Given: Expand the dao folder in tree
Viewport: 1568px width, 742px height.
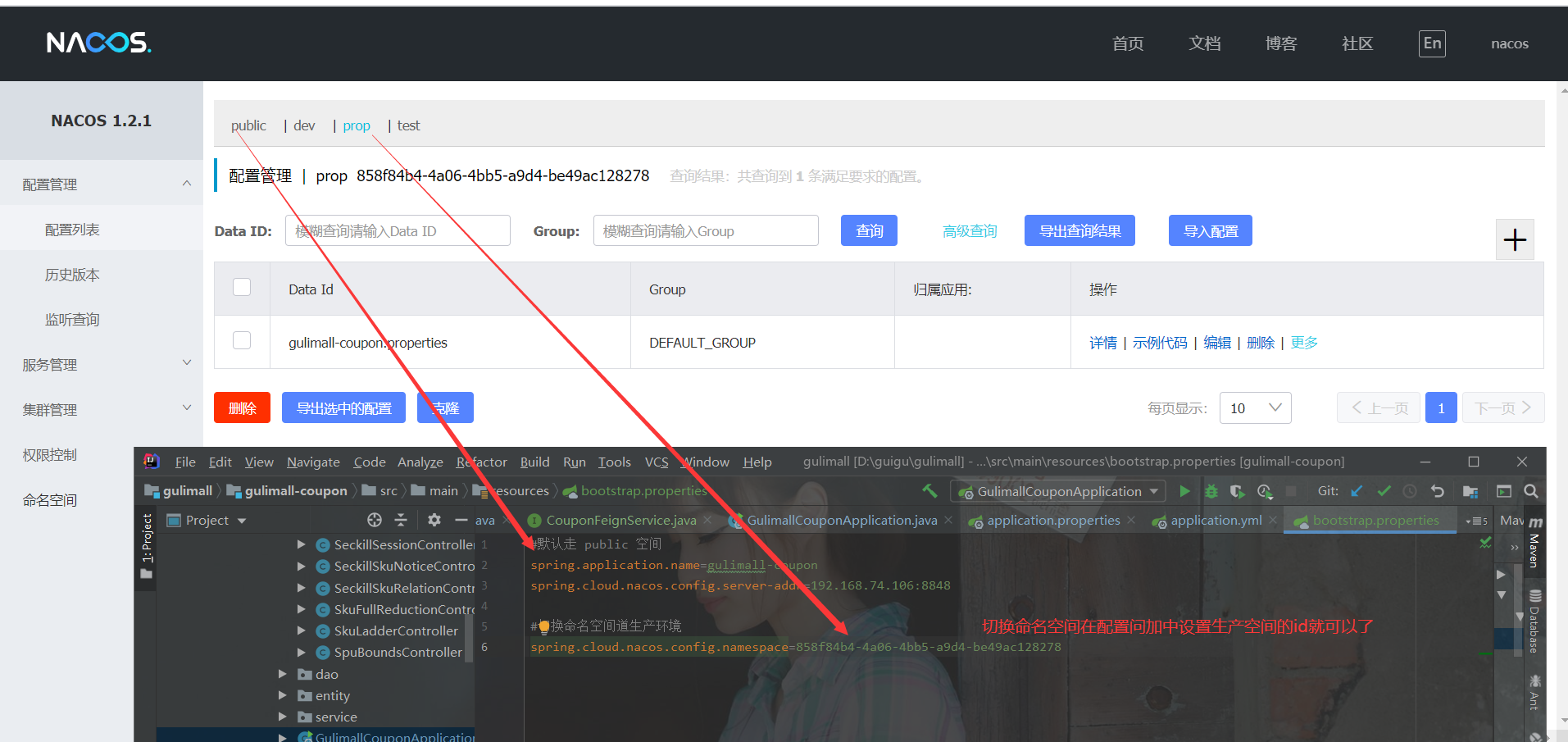Looking at the screenshot, I should (283, 674).
